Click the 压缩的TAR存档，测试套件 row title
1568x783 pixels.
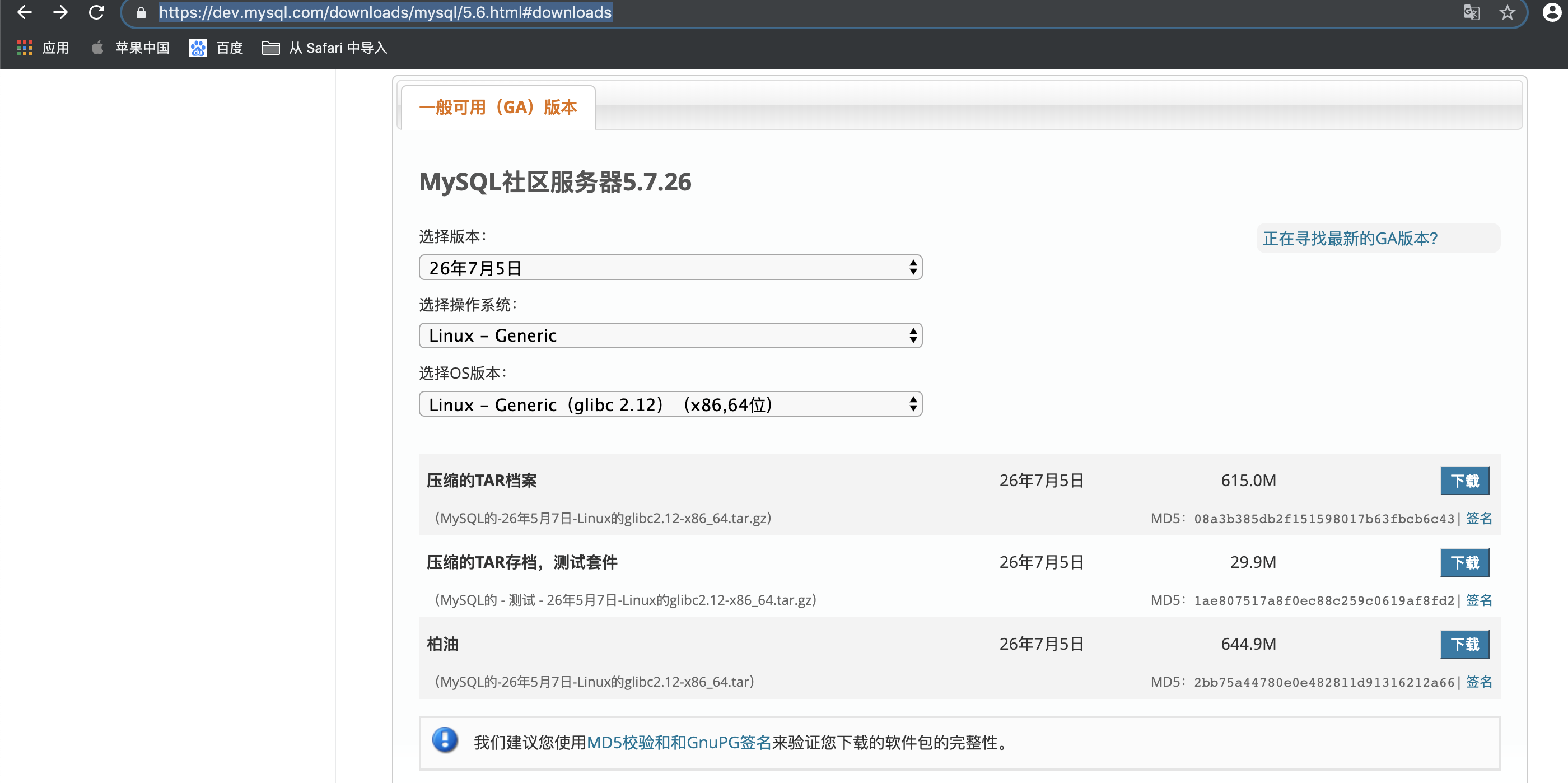(x=522, y=562)
